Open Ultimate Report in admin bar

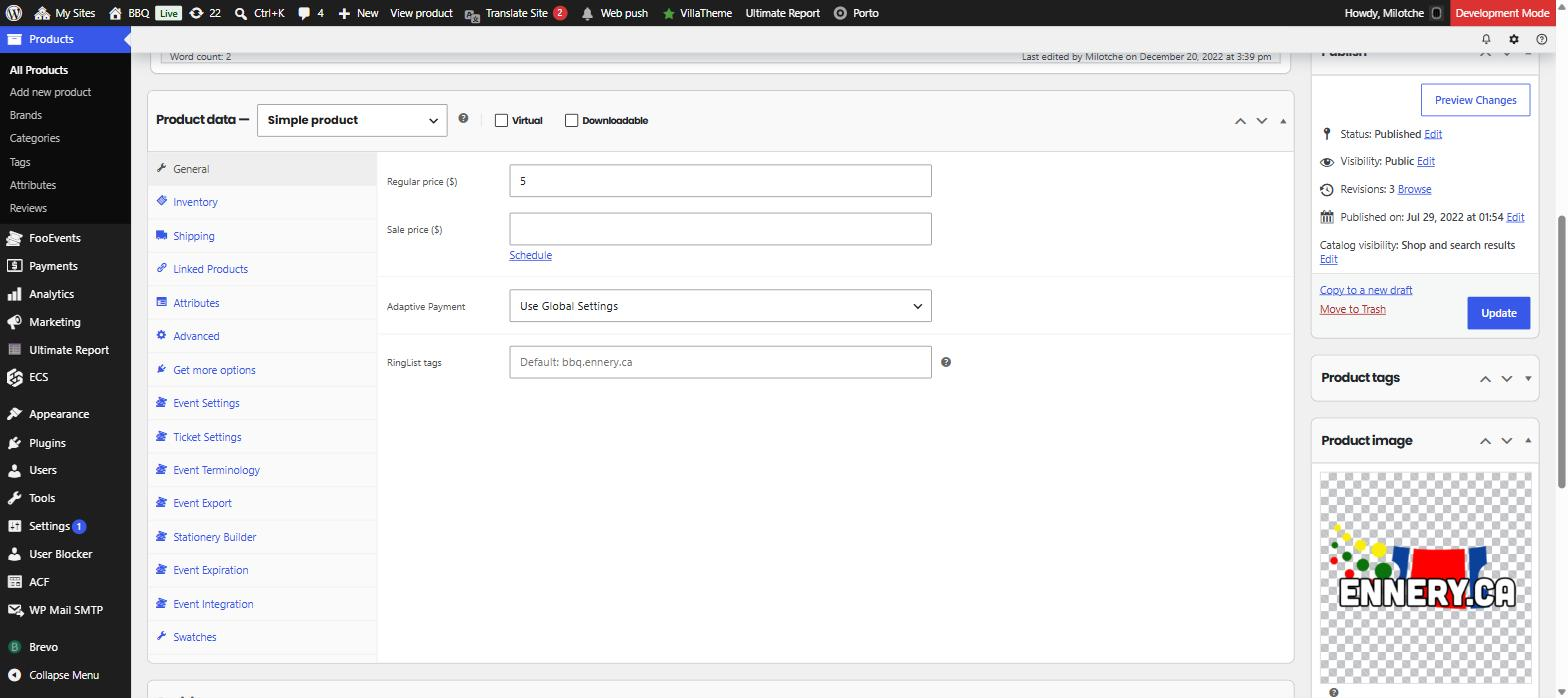(783, 13)
